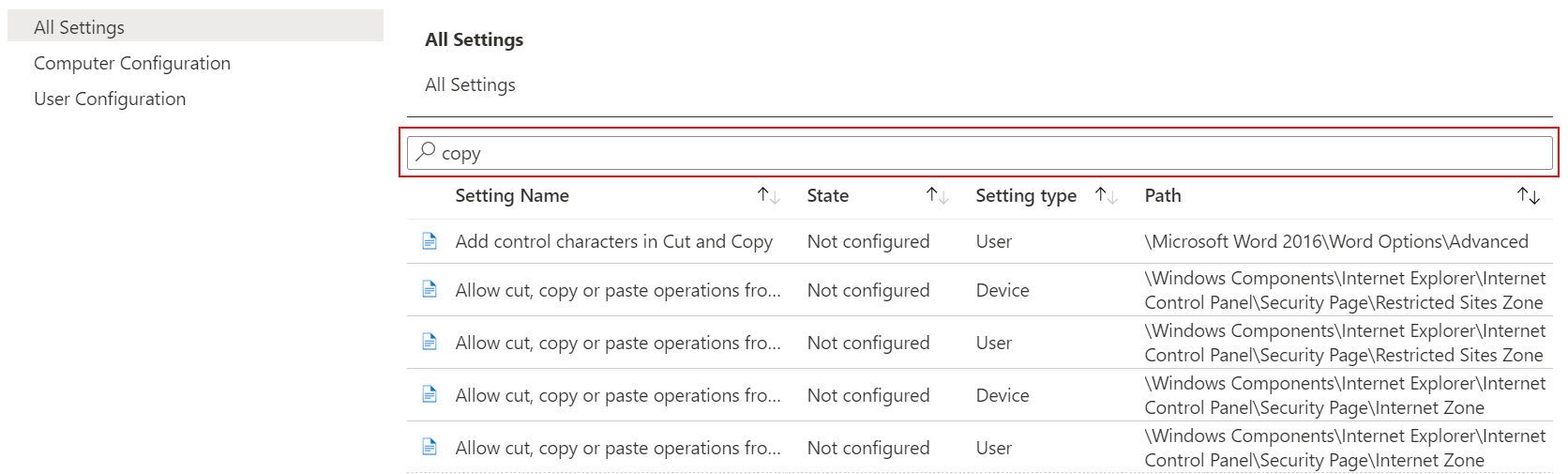Click 'Device' type in Restricted Sites Zone row

pyautogui.click(x=1003, y=290)
